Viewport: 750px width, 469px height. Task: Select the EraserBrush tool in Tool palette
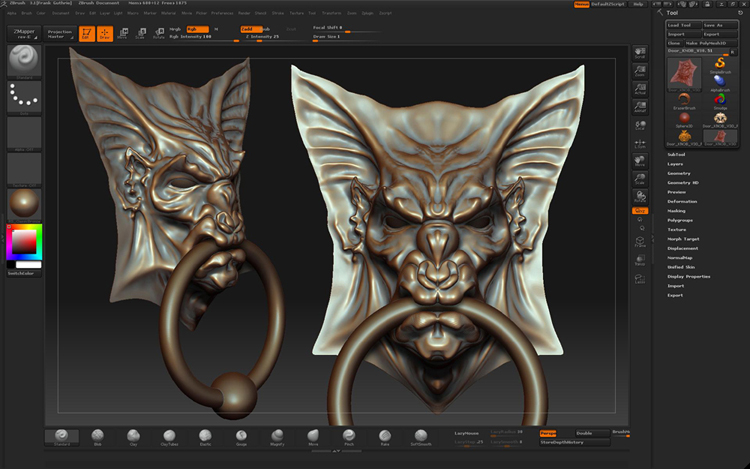tap(684, 101)
